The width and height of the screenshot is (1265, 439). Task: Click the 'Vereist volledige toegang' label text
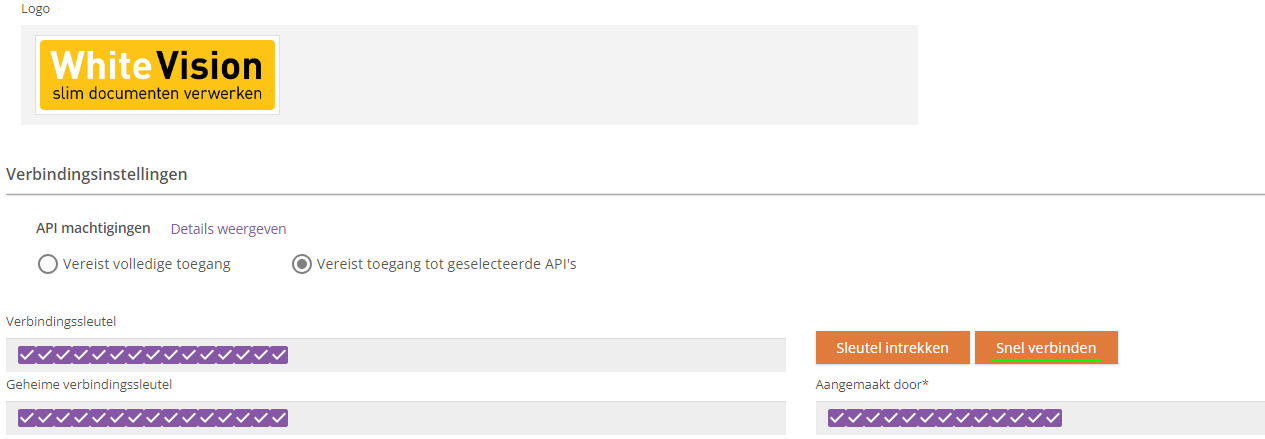[146, 265]
